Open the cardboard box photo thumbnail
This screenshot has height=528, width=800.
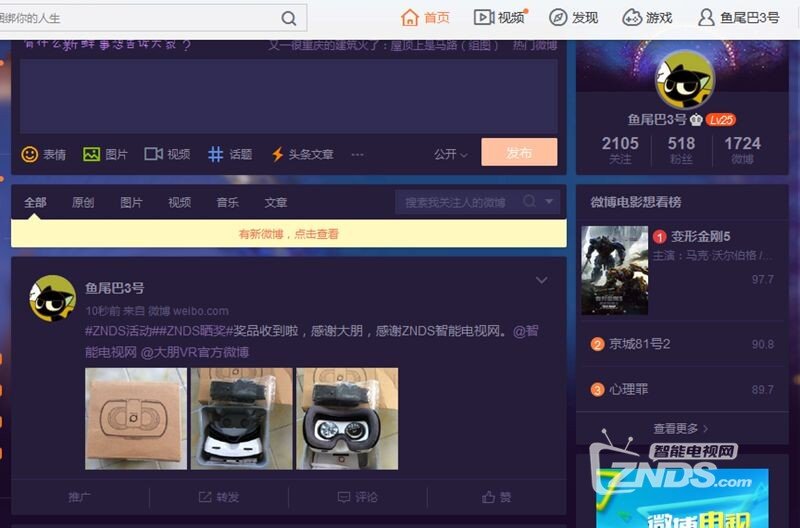pos(136,418)
